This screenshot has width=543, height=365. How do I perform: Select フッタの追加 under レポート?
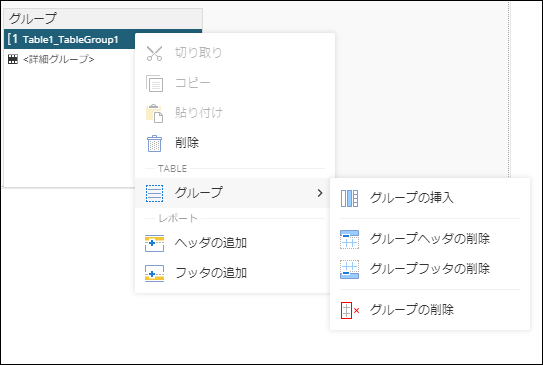point(233,273)
